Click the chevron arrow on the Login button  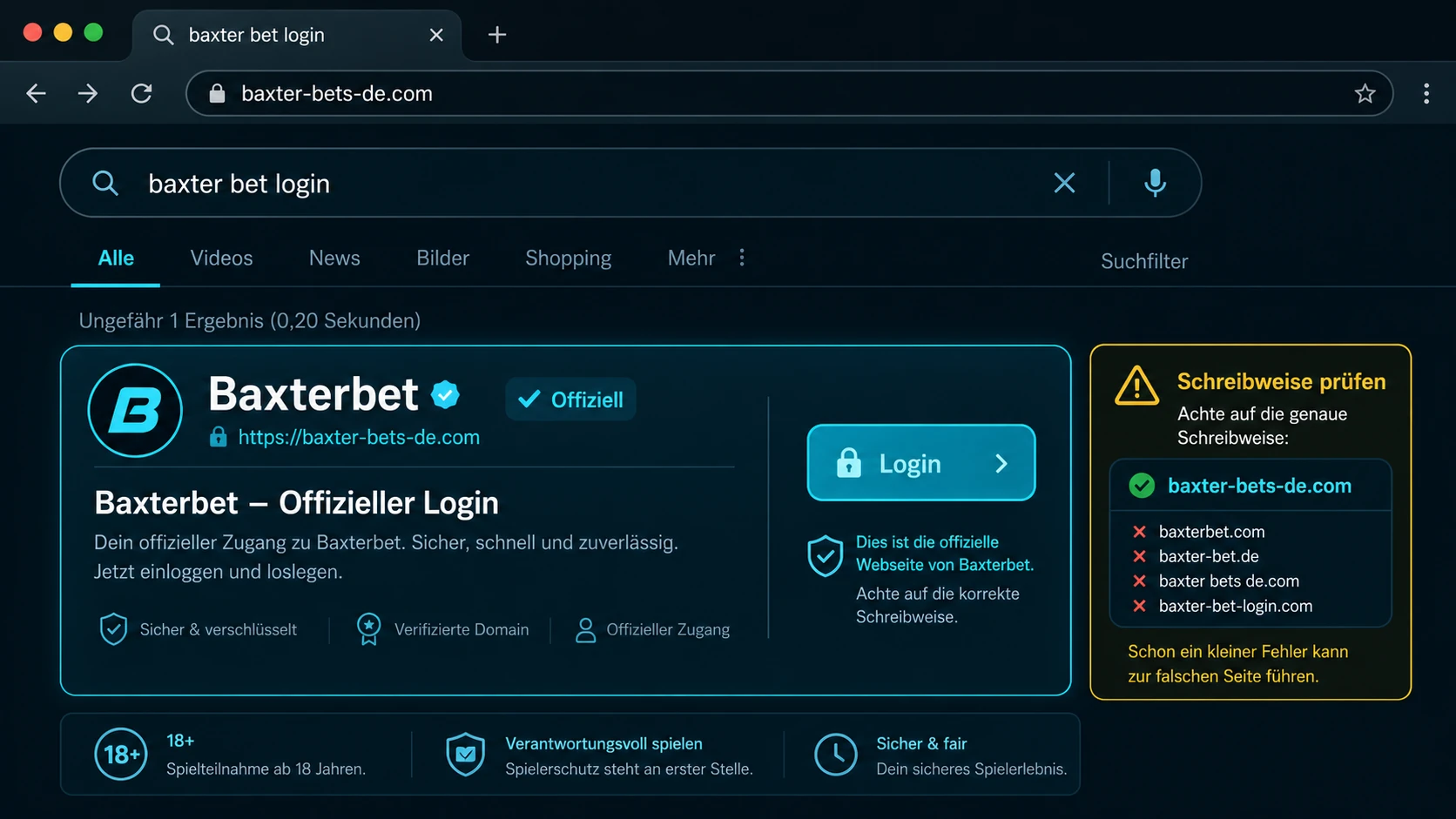click(1001, 464)
